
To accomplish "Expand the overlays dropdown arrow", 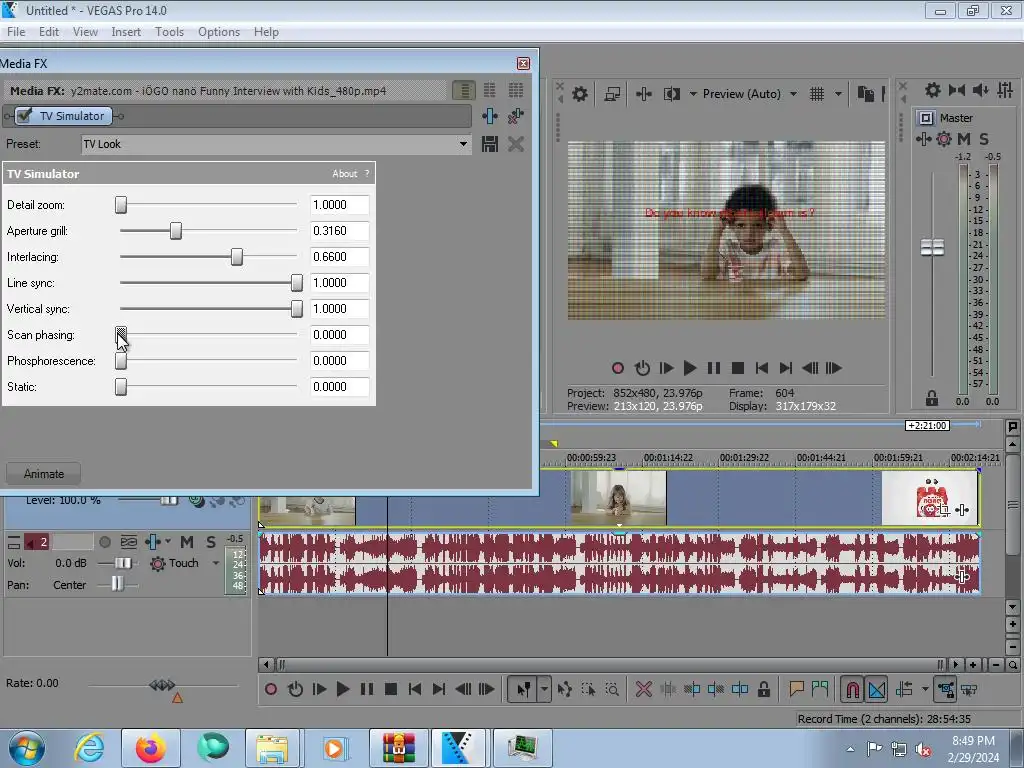I will (838, 94).
